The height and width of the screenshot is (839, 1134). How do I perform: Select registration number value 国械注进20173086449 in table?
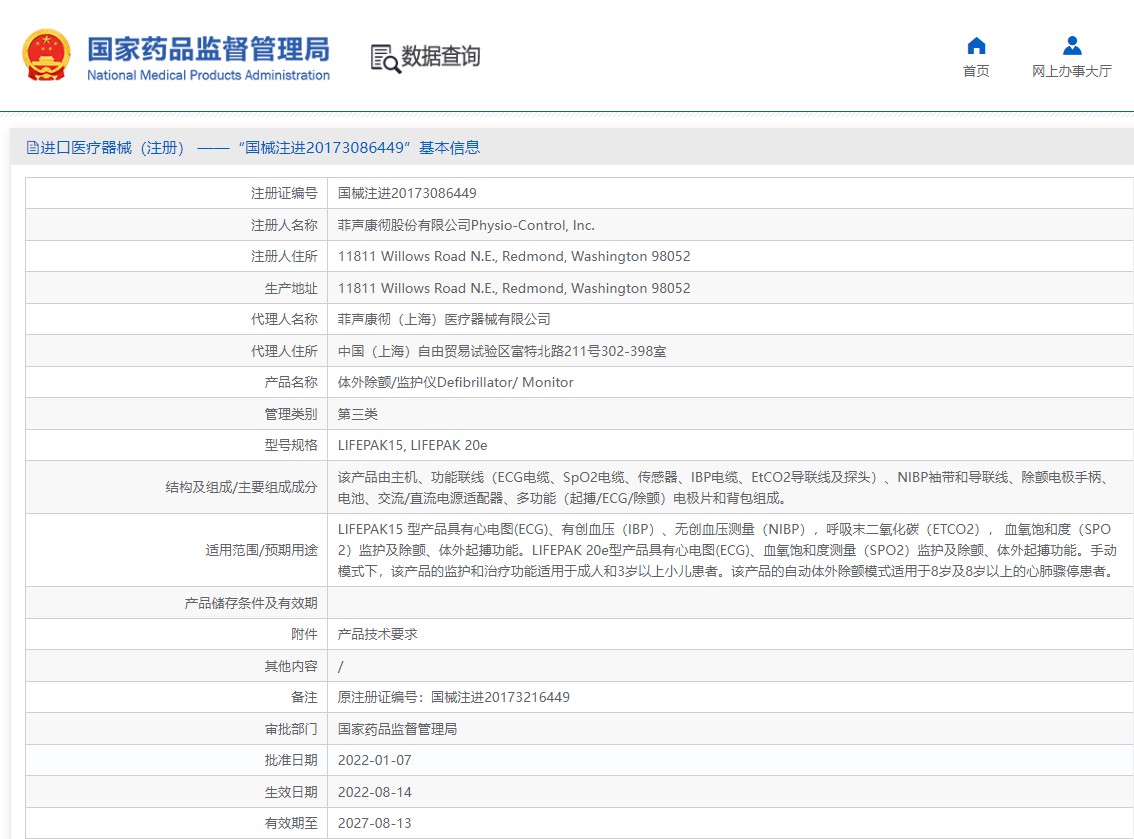(407, 193)
